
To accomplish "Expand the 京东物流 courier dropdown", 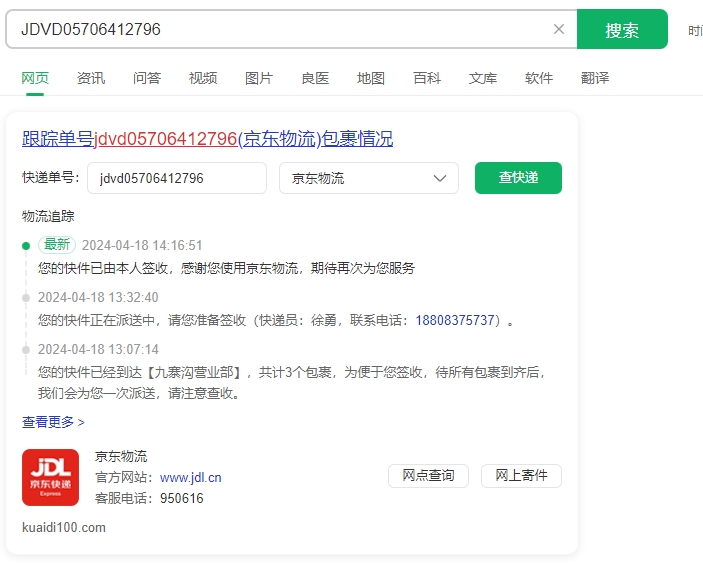I will pyautogui.click(x=369, y=178).
